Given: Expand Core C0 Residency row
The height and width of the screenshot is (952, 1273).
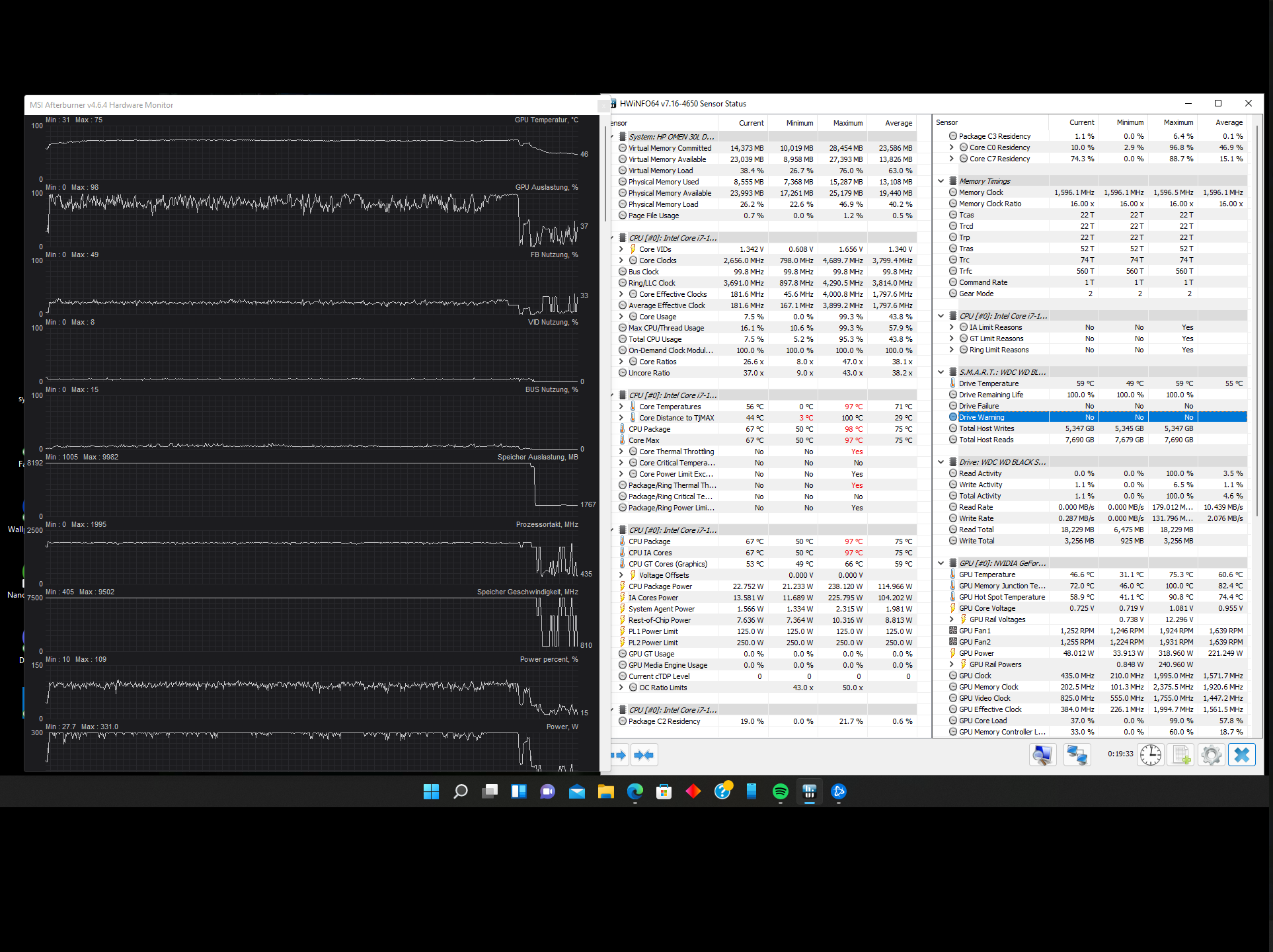Looking at the screenshot, I should pos(951,147).
